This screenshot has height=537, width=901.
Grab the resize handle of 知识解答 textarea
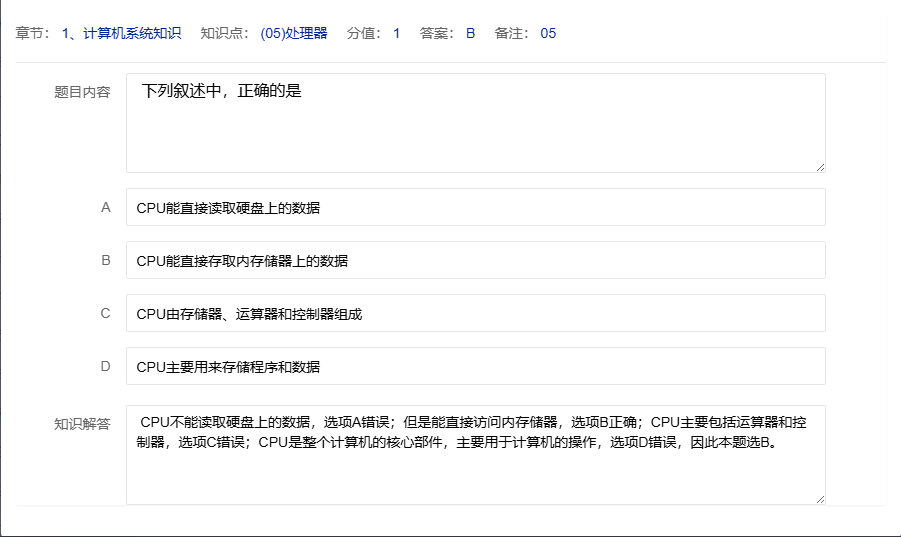820,499
